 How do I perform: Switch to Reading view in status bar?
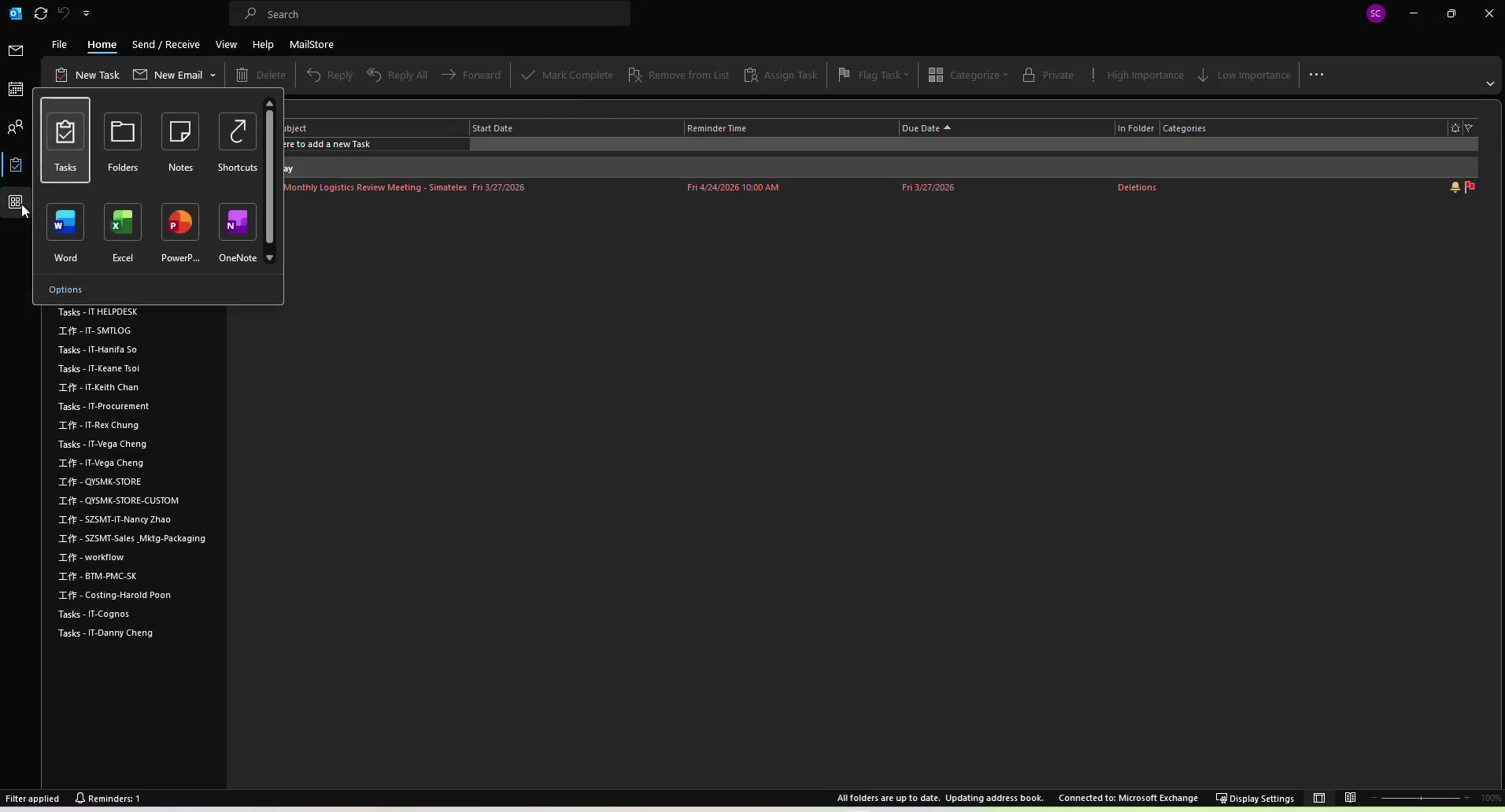pyautogui.click(x=1351, y=798)
